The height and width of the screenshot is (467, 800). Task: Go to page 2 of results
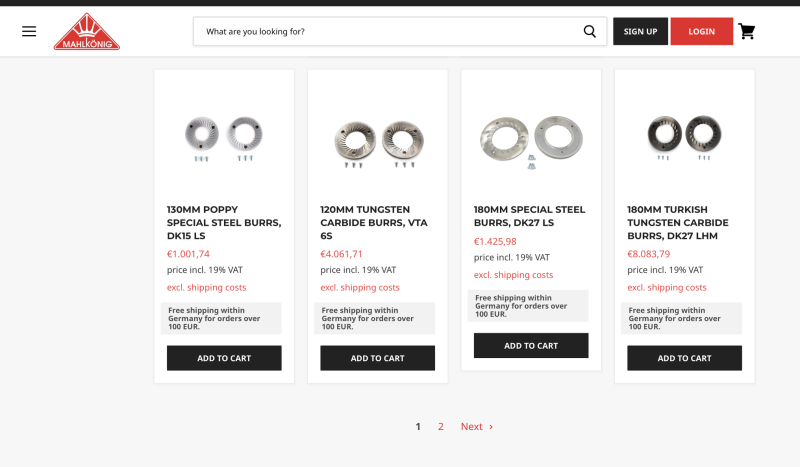[x=440, y=427]
